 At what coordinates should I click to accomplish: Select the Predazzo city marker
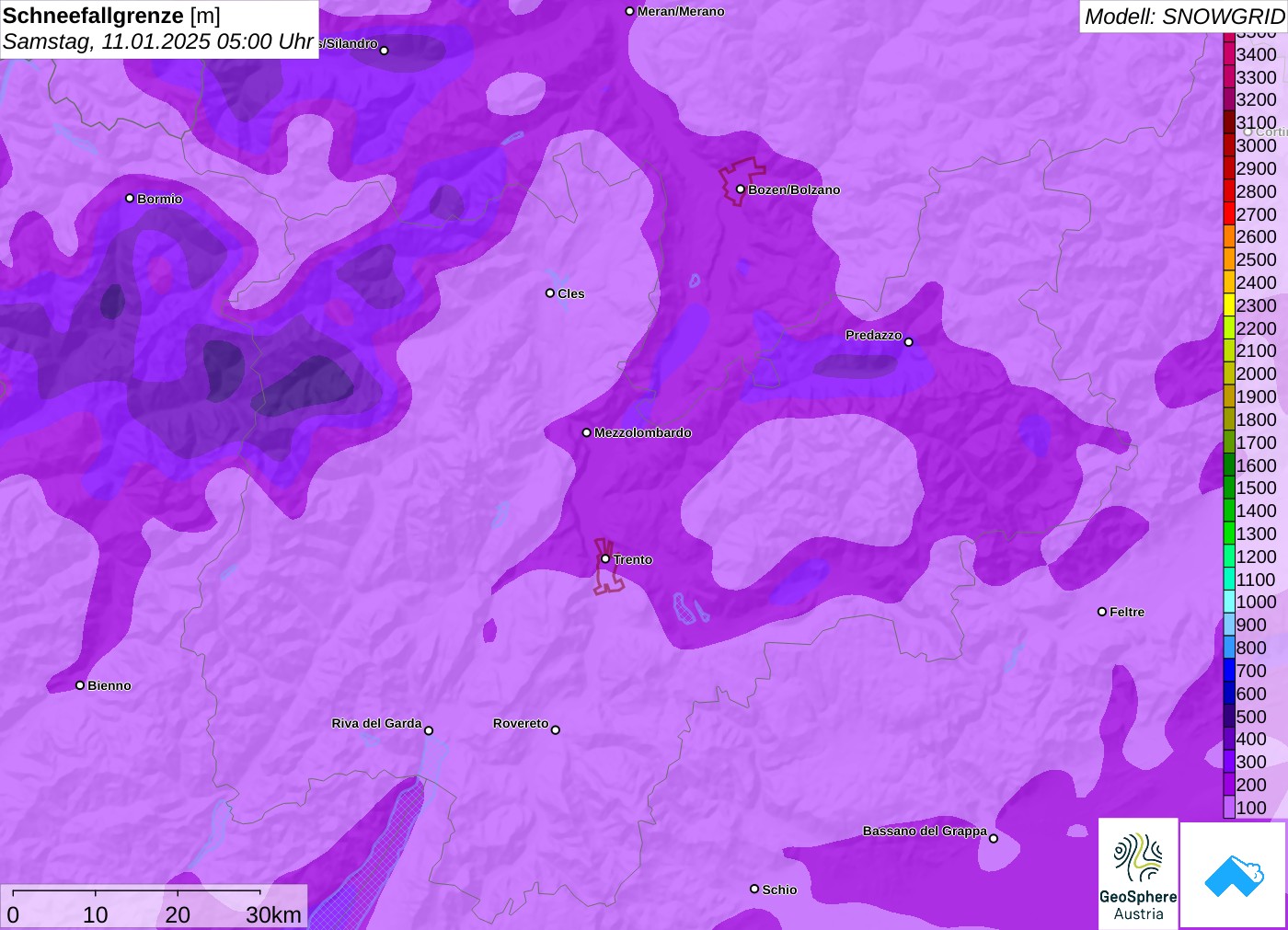click(x=908, y=342)
